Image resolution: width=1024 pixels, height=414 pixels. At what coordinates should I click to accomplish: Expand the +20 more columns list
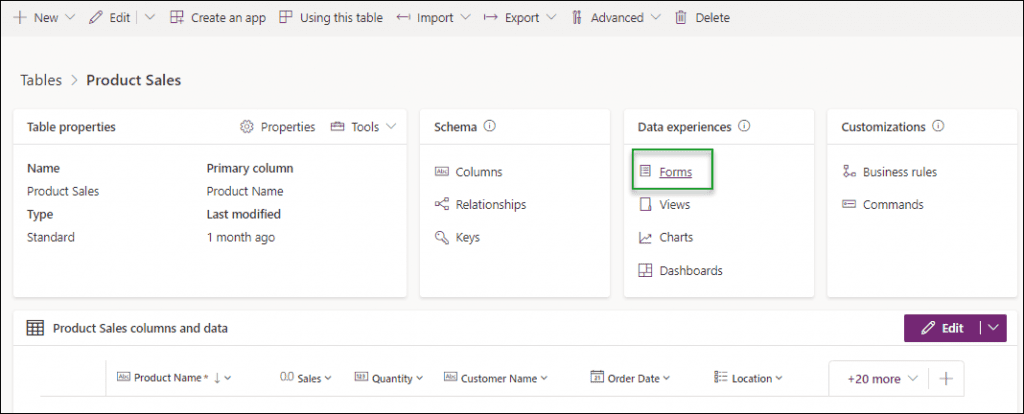[882, 379]
